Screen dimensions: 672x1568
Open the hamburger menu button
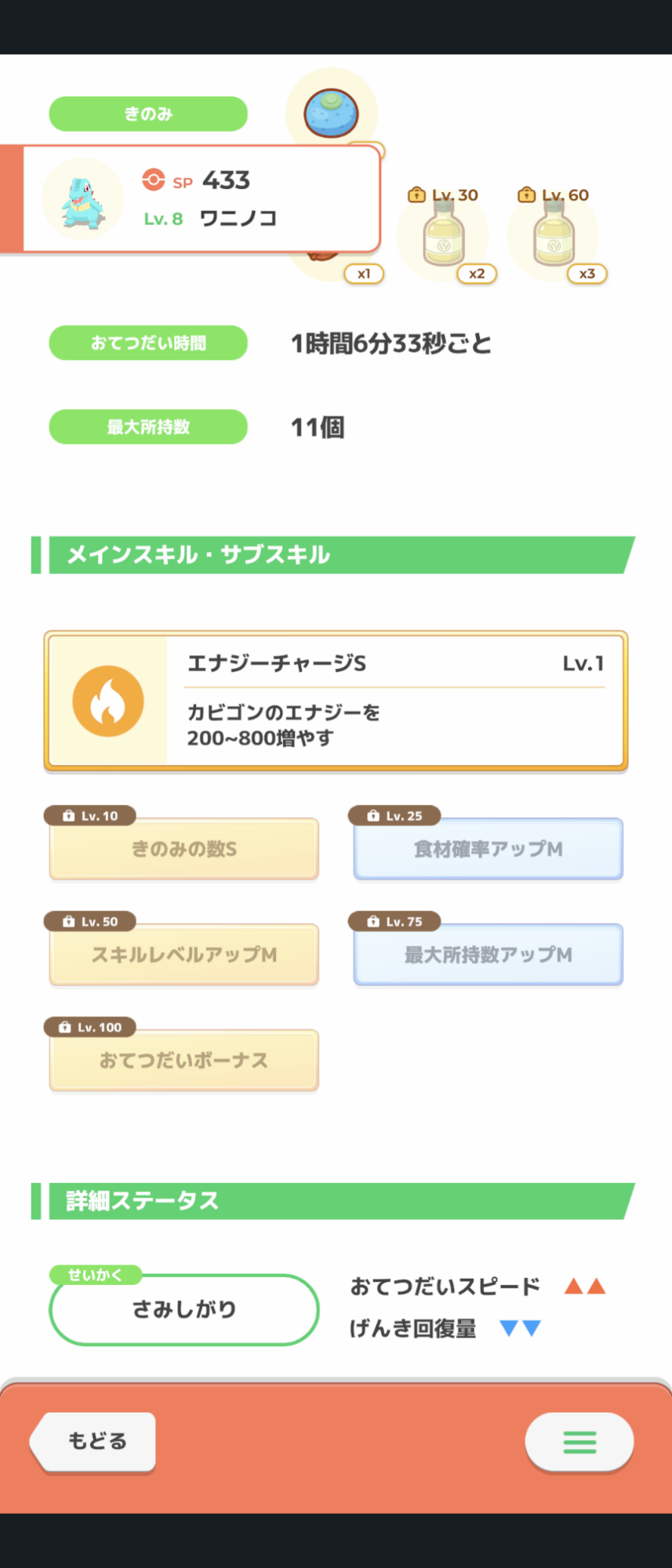(579, 1442)
